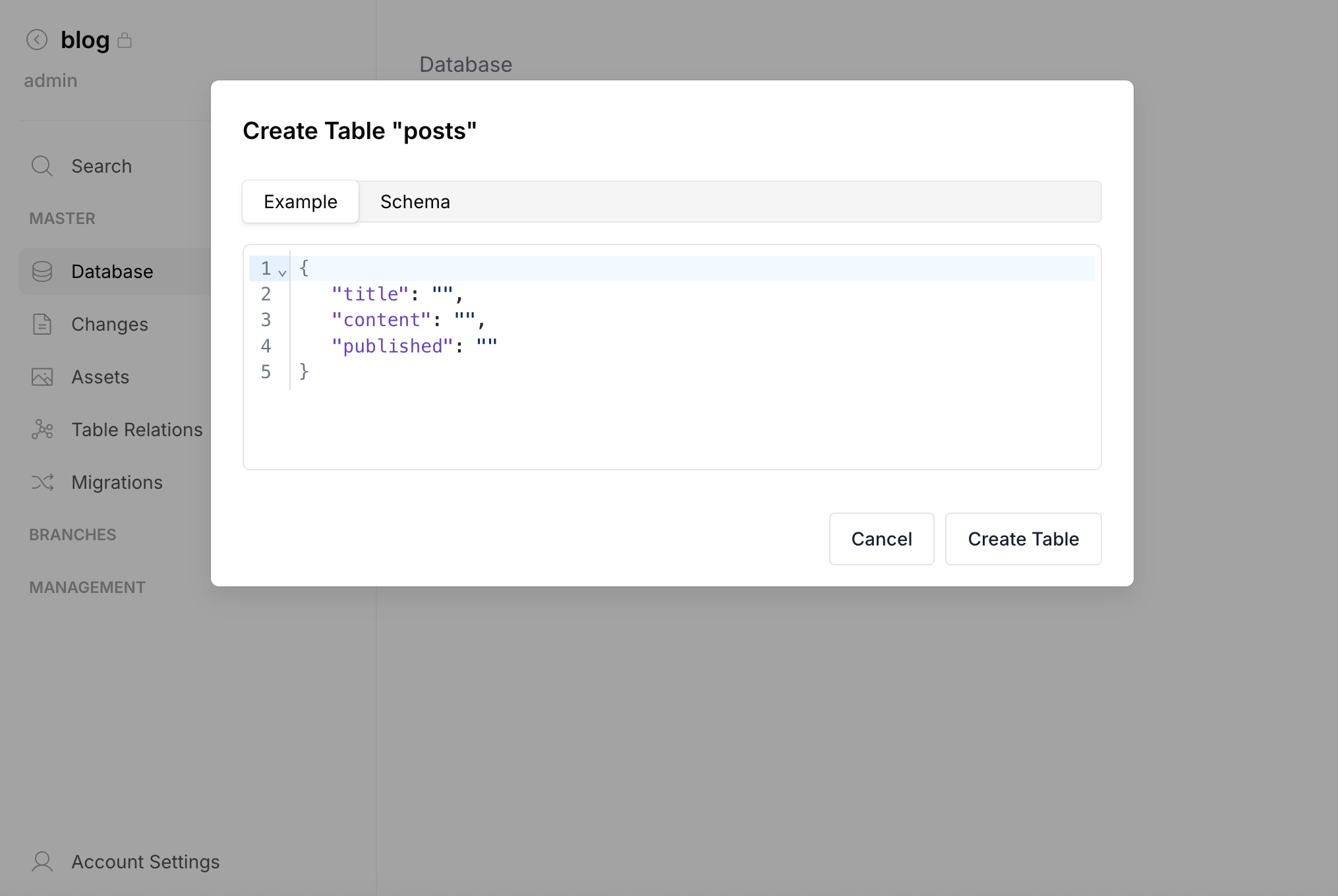Collapse line 1 in the JSON editor

pyautogui.click(x=282, y=271)
